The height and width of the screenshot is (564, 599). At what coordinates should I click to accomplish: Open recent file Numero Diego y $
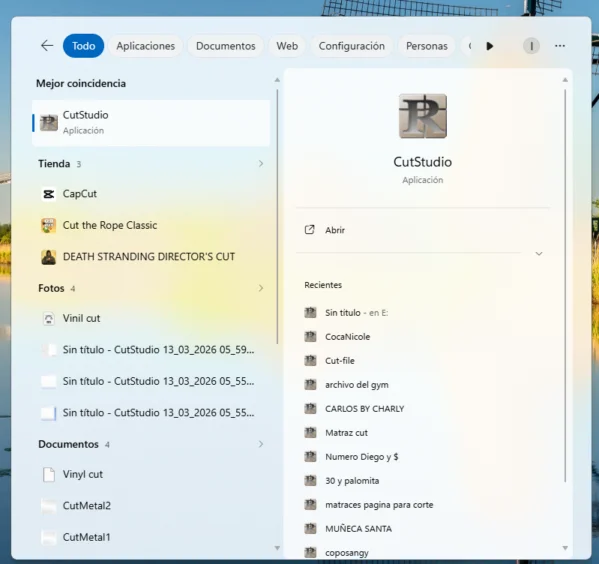click(x=423, y=457)
